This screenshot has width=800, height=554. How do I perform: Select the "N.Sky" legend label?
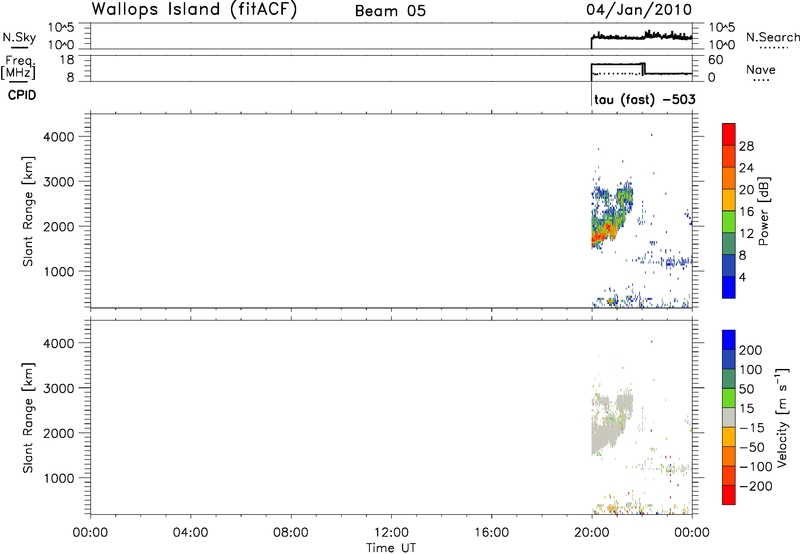pyautogui.click(x=19, y=37)
